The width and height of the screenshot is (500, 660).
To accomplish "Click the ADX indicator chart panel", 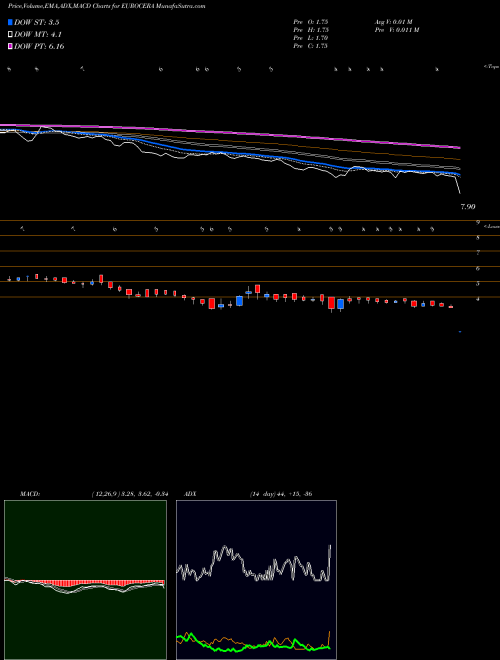I will (x=257, y=580).
